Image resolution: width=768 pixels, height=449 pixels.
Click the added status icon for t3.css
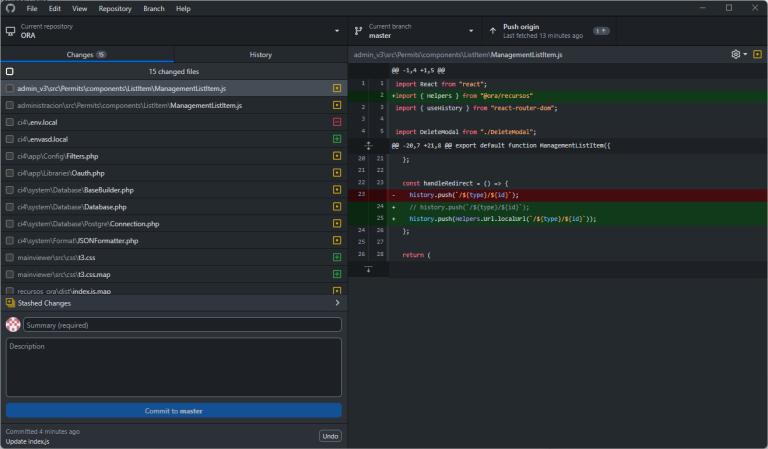point(337,257)
